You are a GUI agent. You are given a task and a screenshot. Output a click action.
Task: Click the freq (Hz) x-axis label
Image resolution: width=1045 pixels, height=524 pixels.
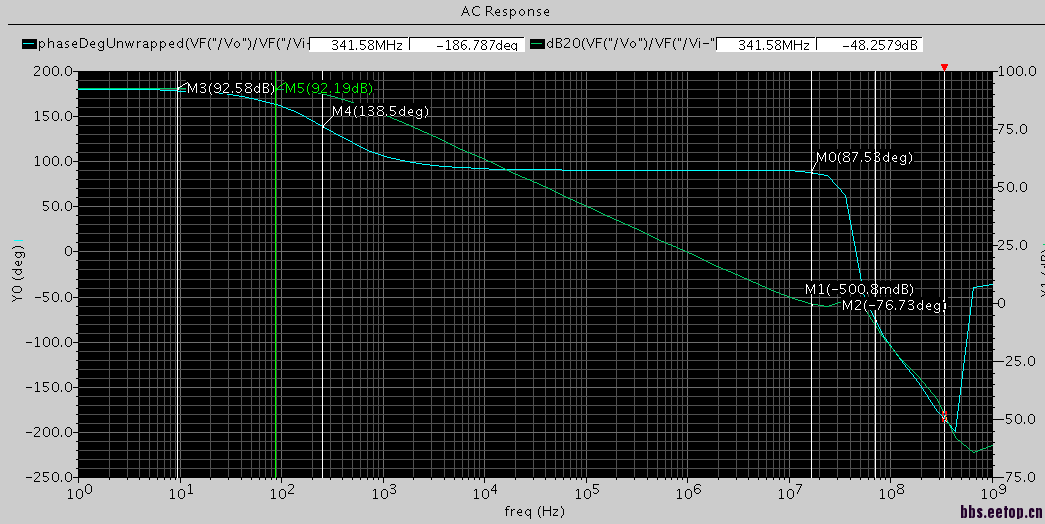click(534, 511)
